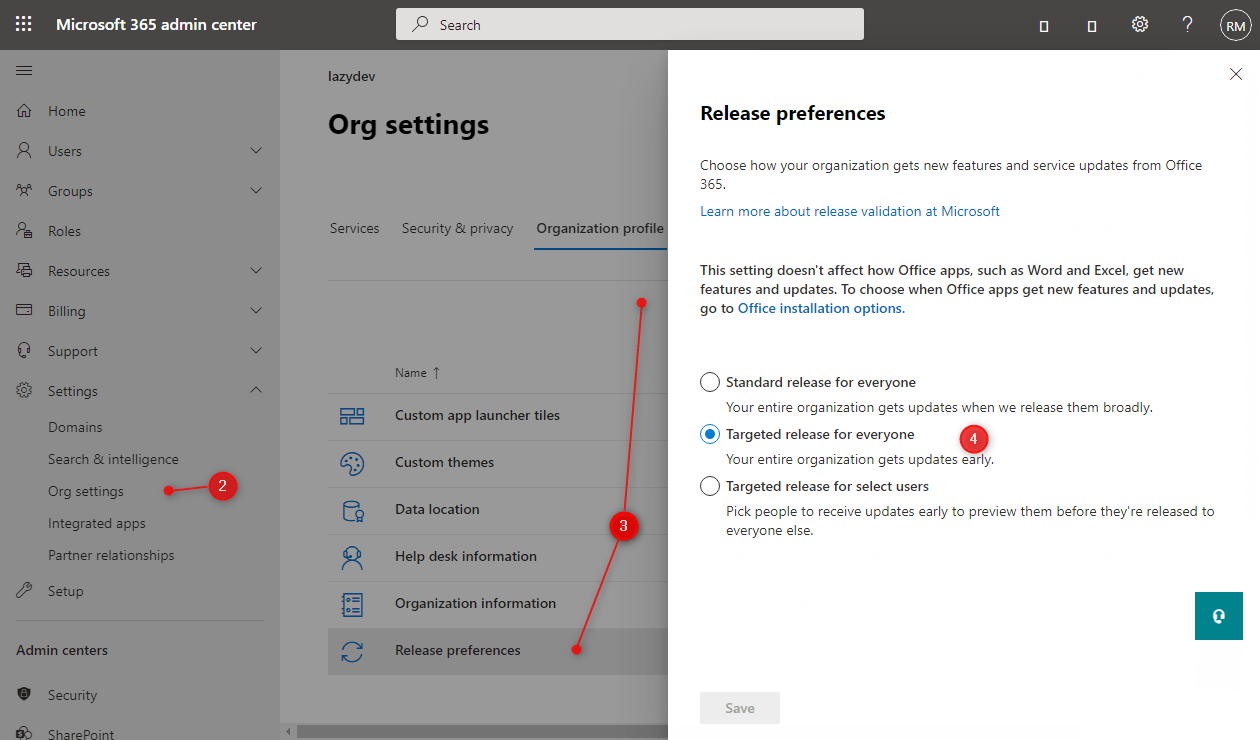Expand the Resources chevron
Viewport: 1260px width, 740px height.
point(256,271)
